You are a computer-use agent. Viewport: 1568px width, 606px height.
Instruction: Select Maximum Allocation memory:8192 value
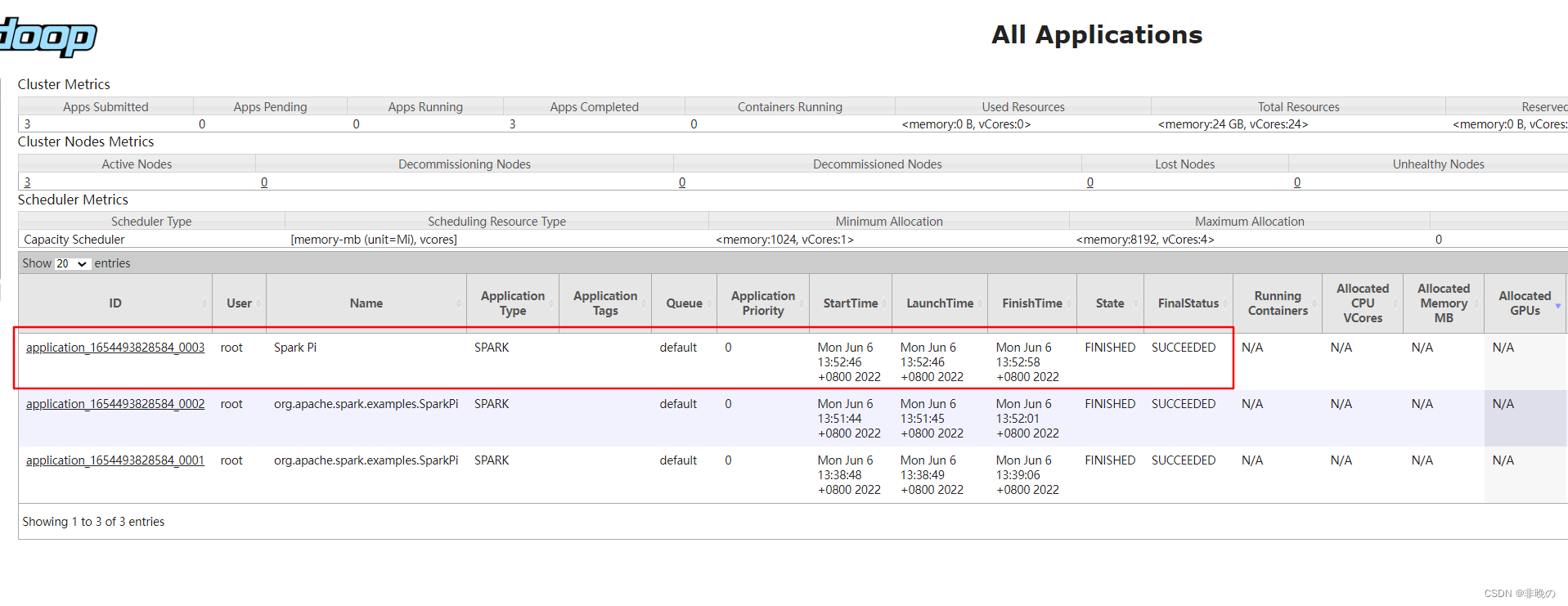click(1145, 240)
